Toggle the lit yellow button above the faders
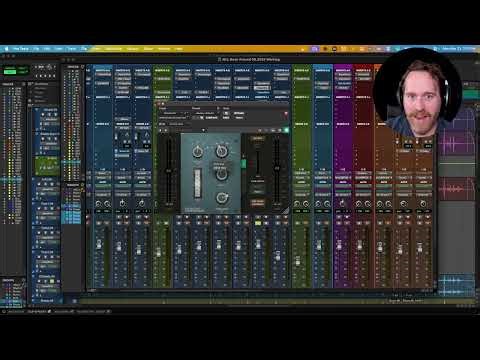480x360 pixels. pyautogui.click(x=258, y=223)
